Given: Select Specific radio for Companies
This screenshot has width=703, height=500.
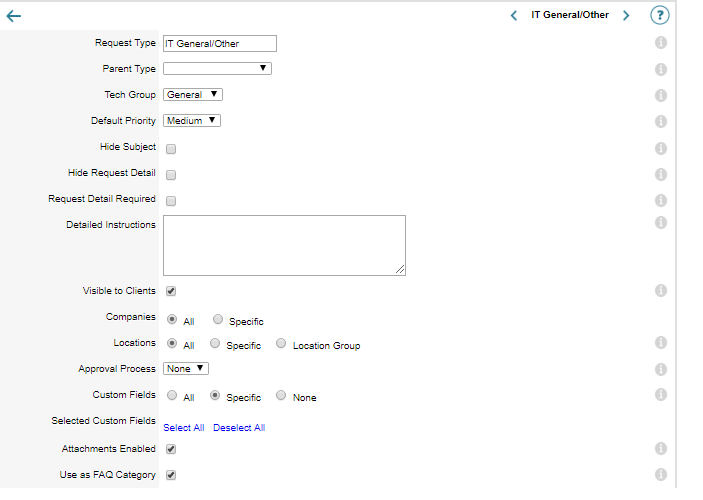Looking at the screenshot, I should pos(218,319).
